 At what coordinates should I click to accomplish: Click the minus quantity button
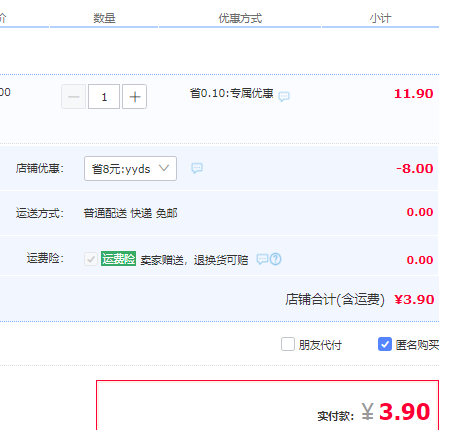pyautogui.click(x=74, y=97)
